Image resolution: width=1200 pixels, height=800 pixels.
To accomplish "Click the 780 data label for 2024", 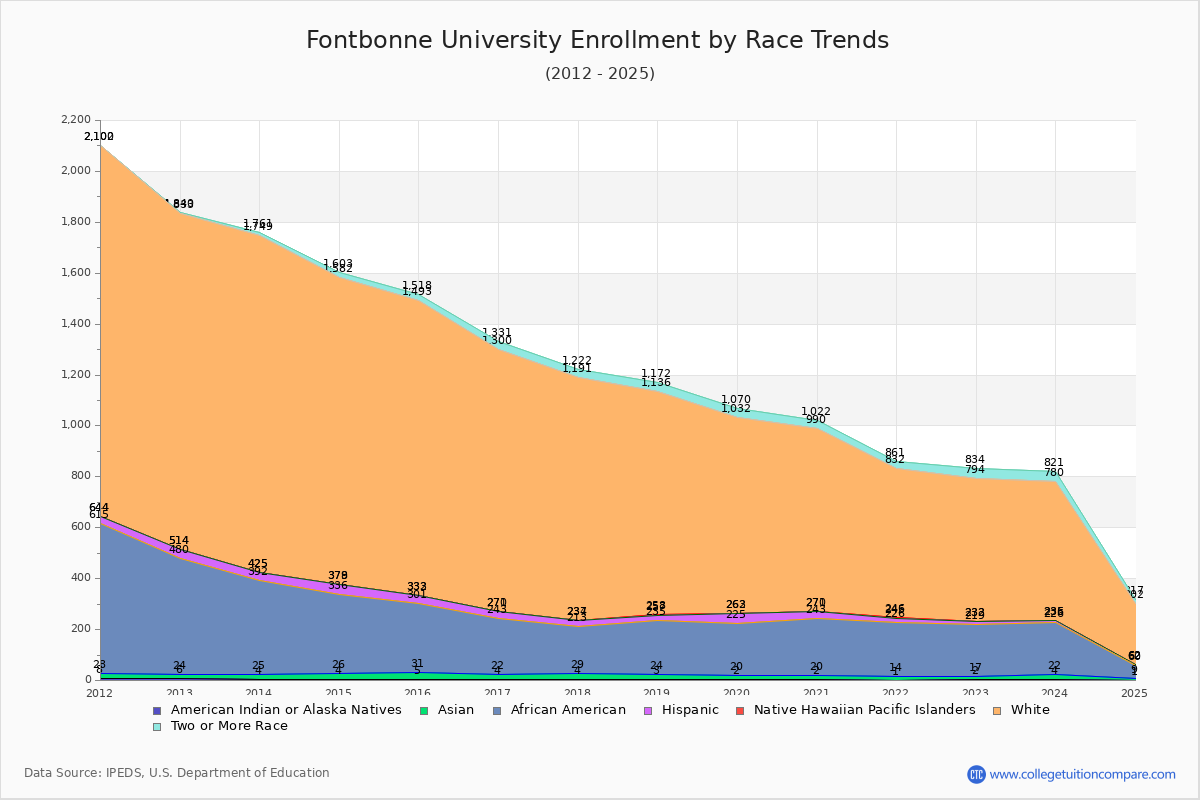I will (1054, 472).
